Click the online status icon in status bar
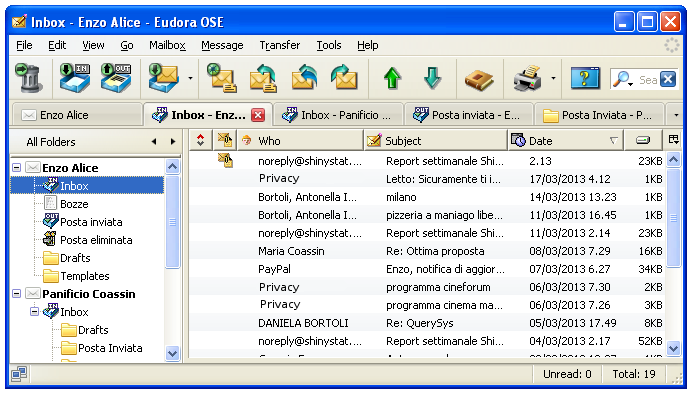 [19, 374]
